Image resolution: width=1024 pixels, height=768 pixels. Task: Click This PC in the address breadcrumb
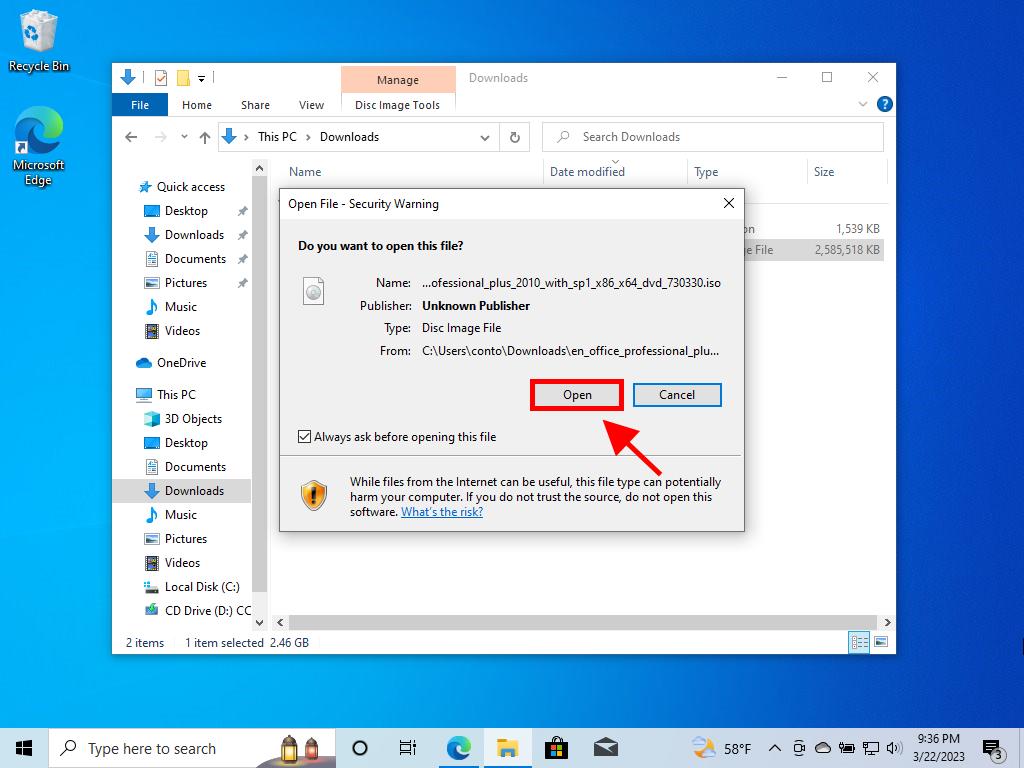277,137
